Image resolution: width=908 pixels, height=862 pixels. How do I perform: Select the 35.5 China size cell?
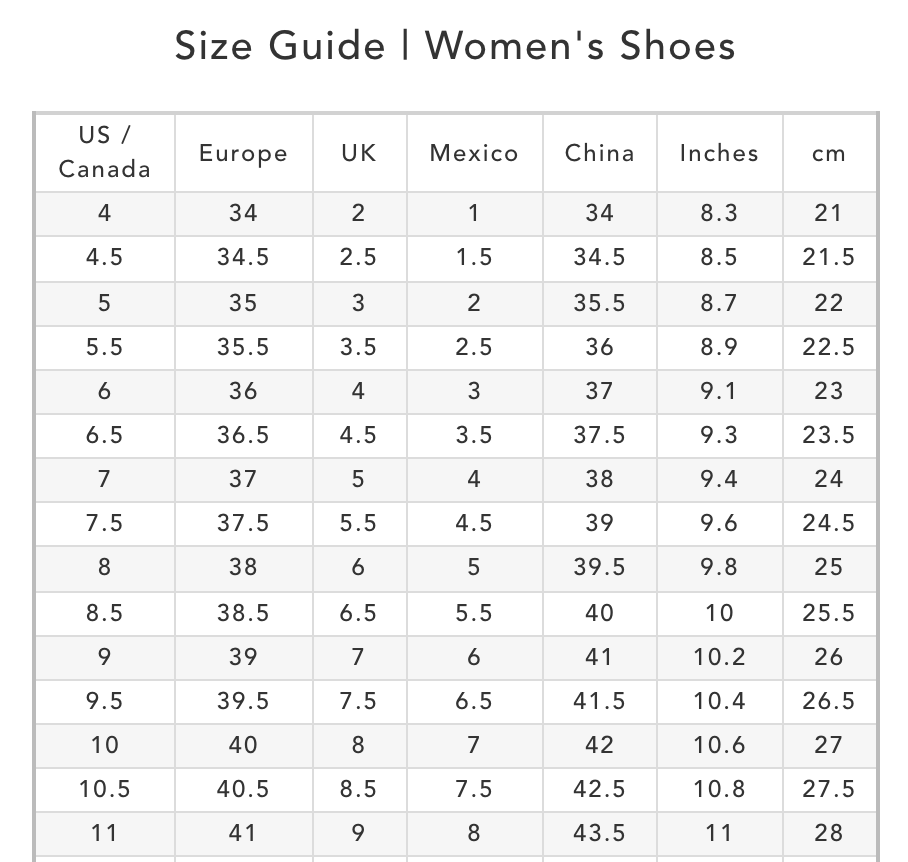coord(599,303)
